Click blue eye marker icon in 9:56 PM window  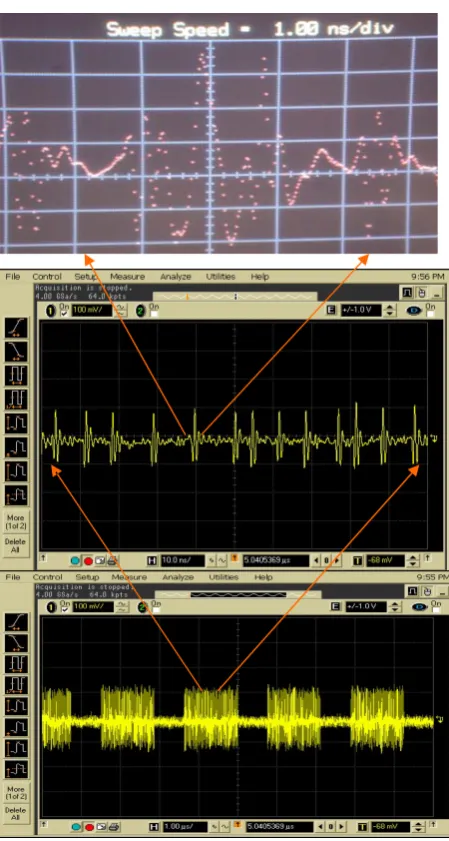point(414,311)
